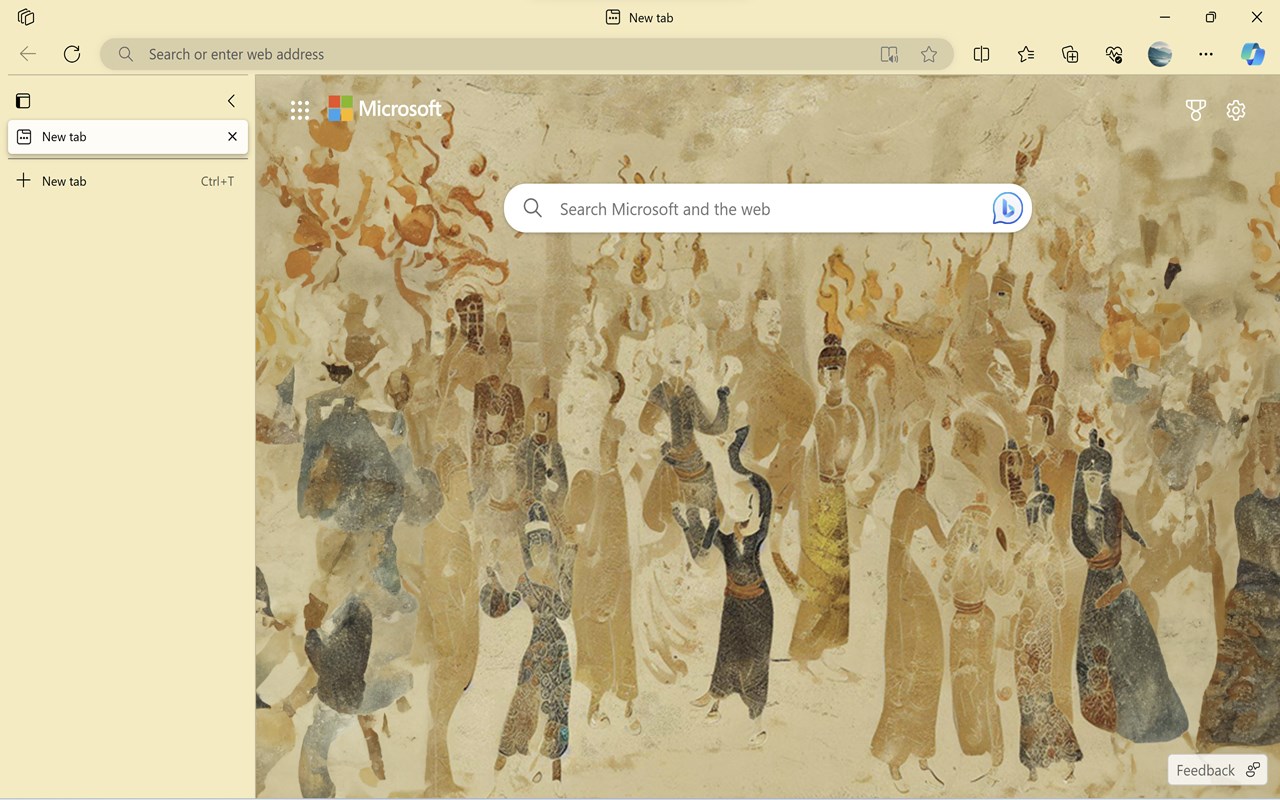Open Microsoft Rewards trophy icon
The width and height of the screenshot is (1280, 800).
tap(1195, 110)
